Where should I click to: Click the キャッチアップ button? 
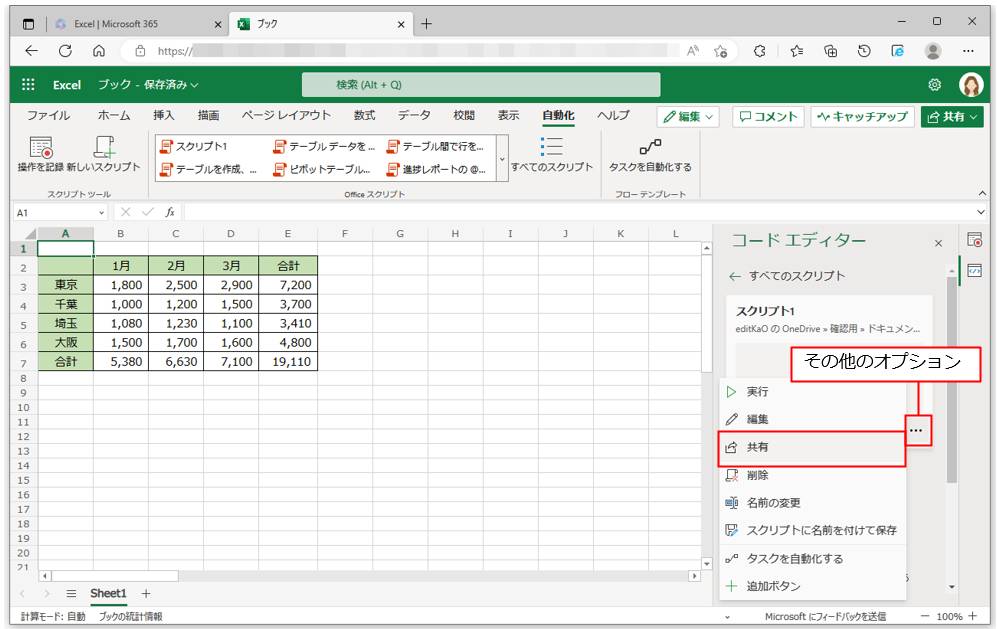coord(861,117)
